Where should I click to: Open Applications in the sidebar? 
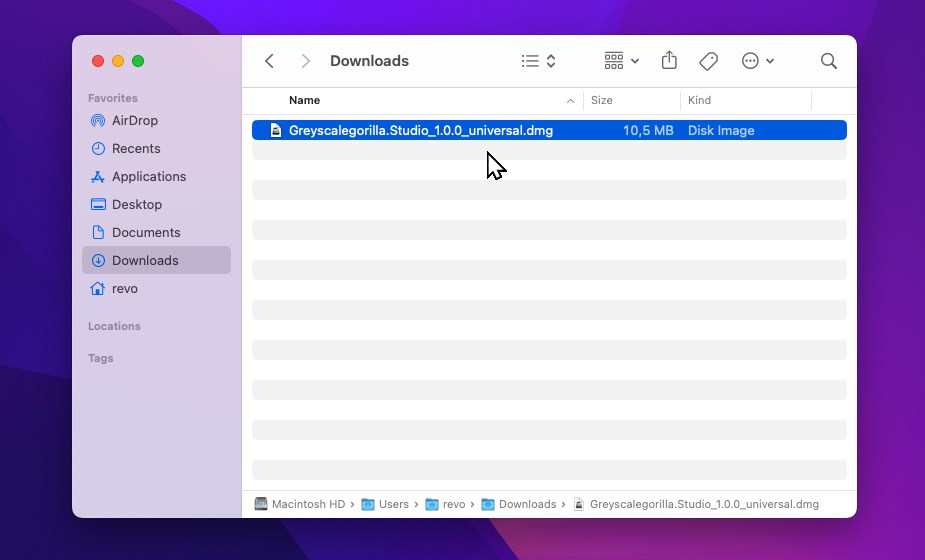coord(156,176)
